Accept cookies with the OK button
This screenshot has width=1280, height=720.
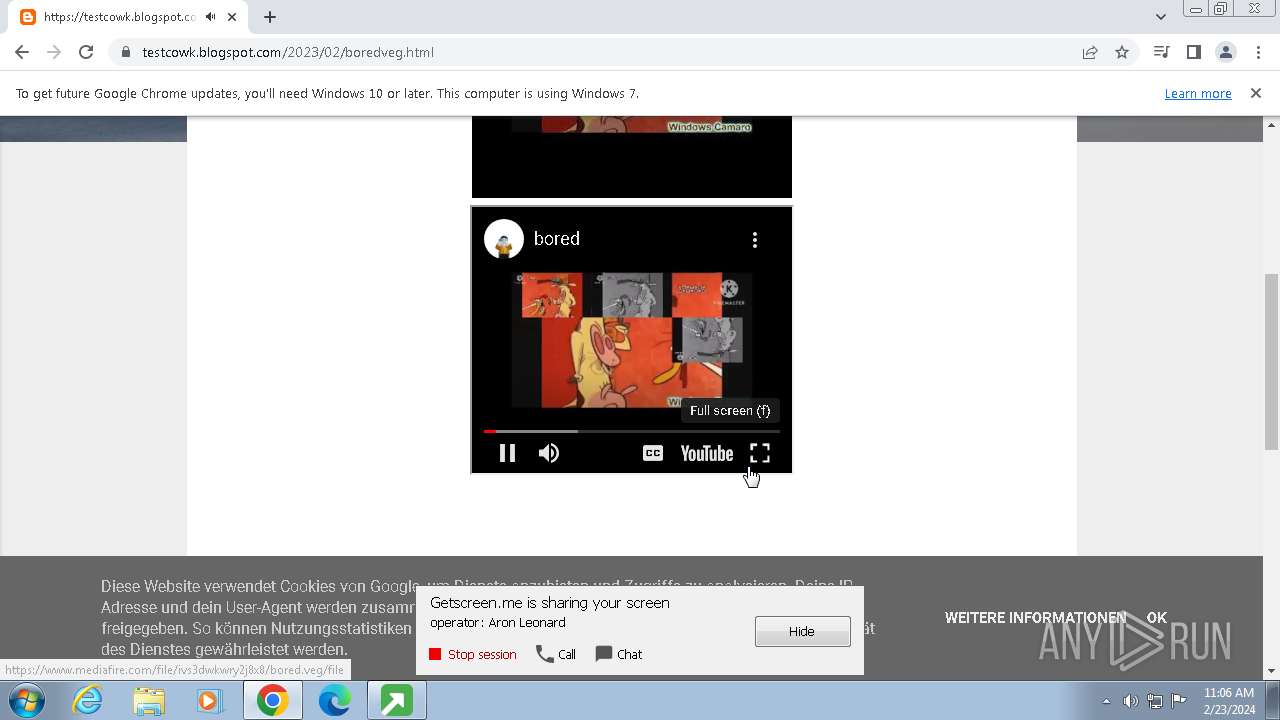pyautogui.click(x=1157, y=618)
